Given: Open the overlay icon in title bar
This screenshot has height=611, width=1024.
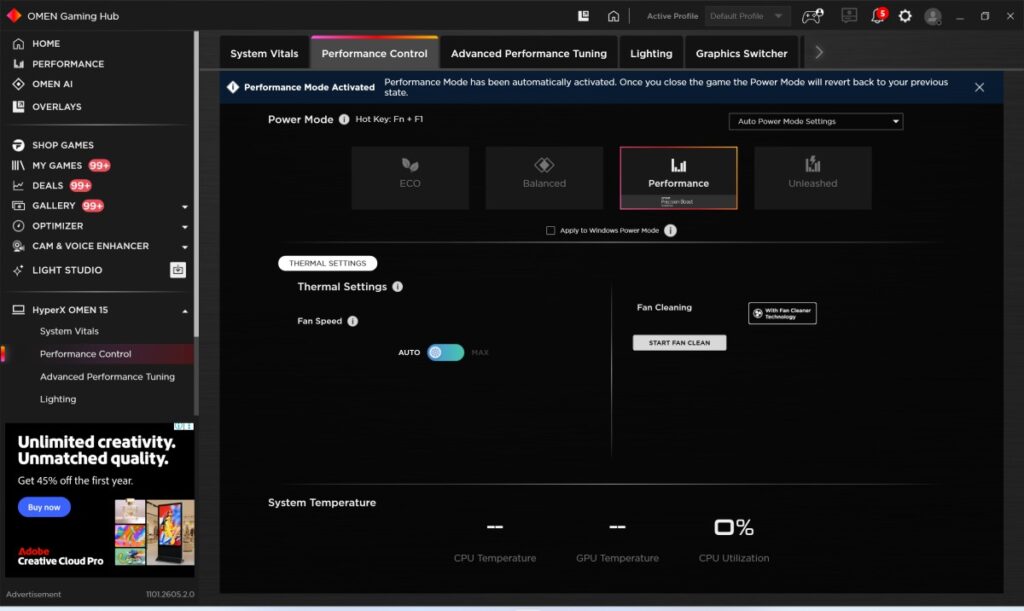Looking at the screenshot, I should (x=583, y=16).
